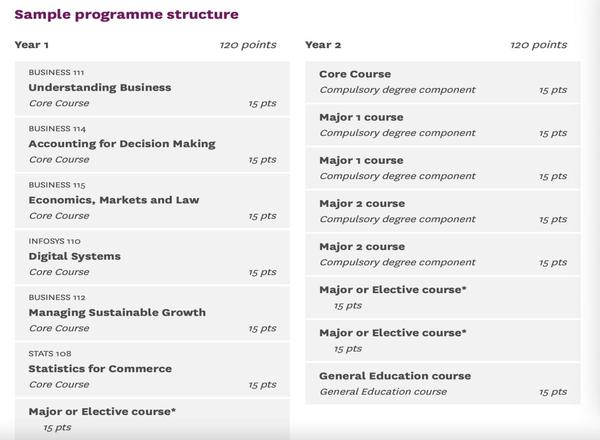Screen dimensions: 600x440
Task: Click the Year 1 heading
Action: coord(31,45)
